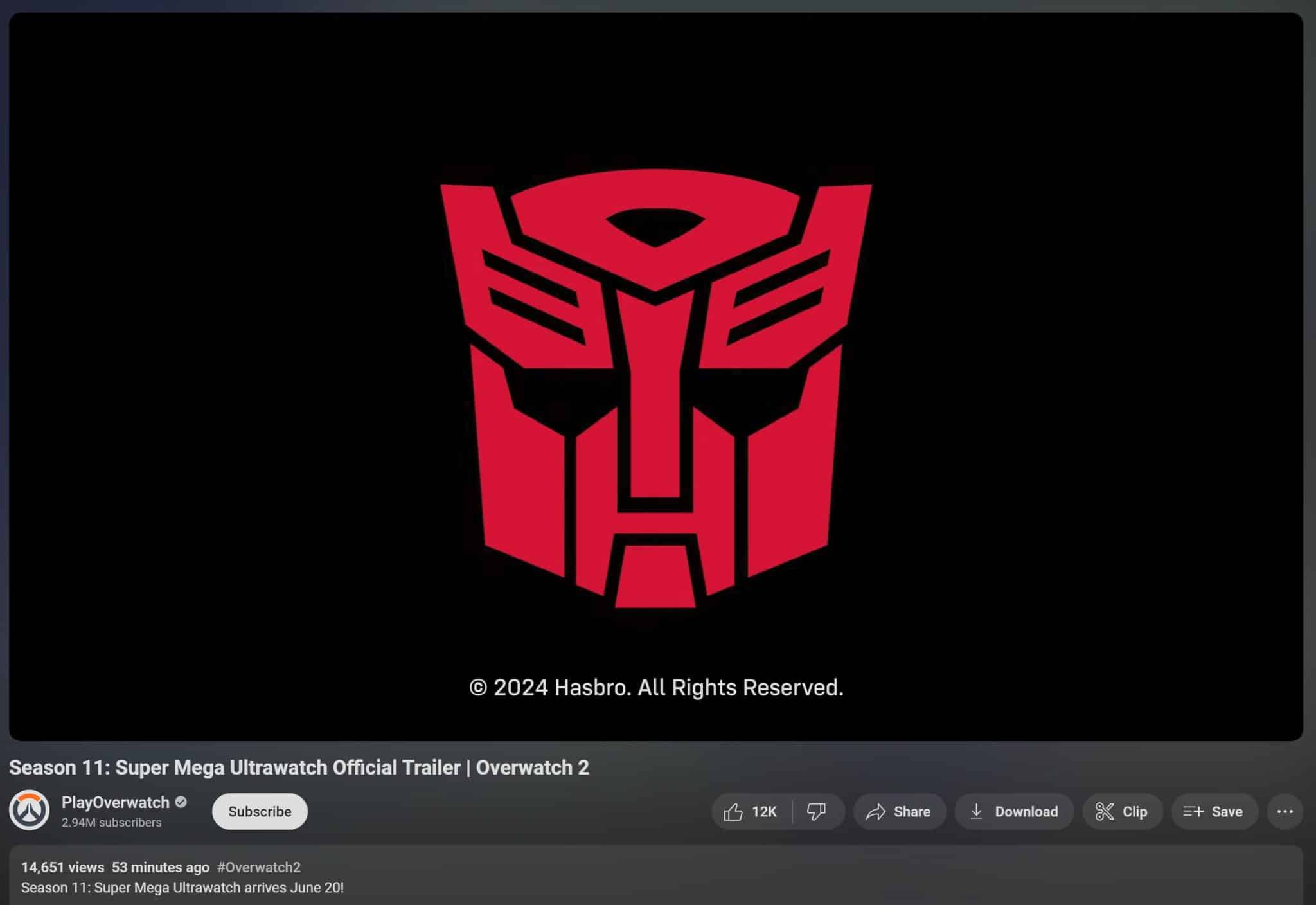Click the 53 minutes ago timestamp

pyautogui.click(x=159, y=866)
